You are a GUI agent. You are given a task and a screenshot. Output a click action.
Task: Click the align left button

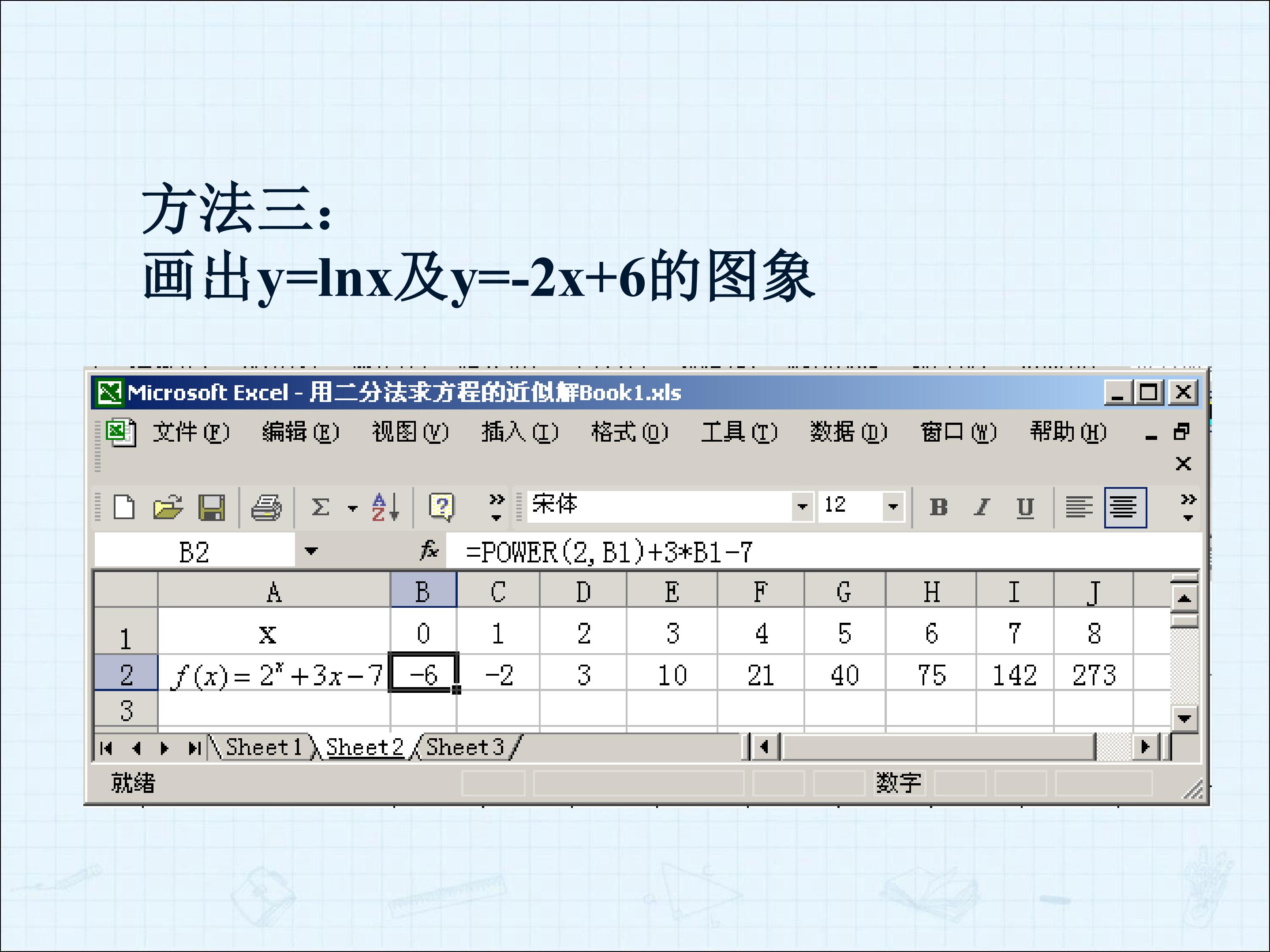1079,507
